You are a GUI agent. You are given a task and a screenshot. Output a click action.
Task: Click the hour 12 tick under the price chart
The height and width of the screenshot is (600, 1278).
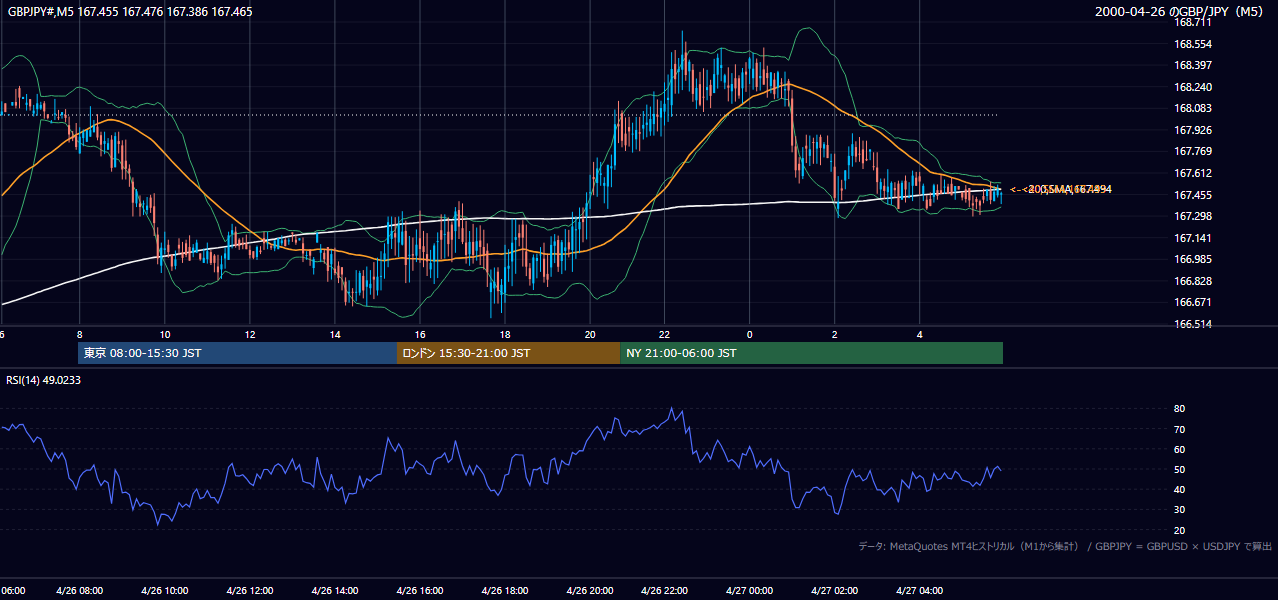pyautogui.click(x=249, y=335)
